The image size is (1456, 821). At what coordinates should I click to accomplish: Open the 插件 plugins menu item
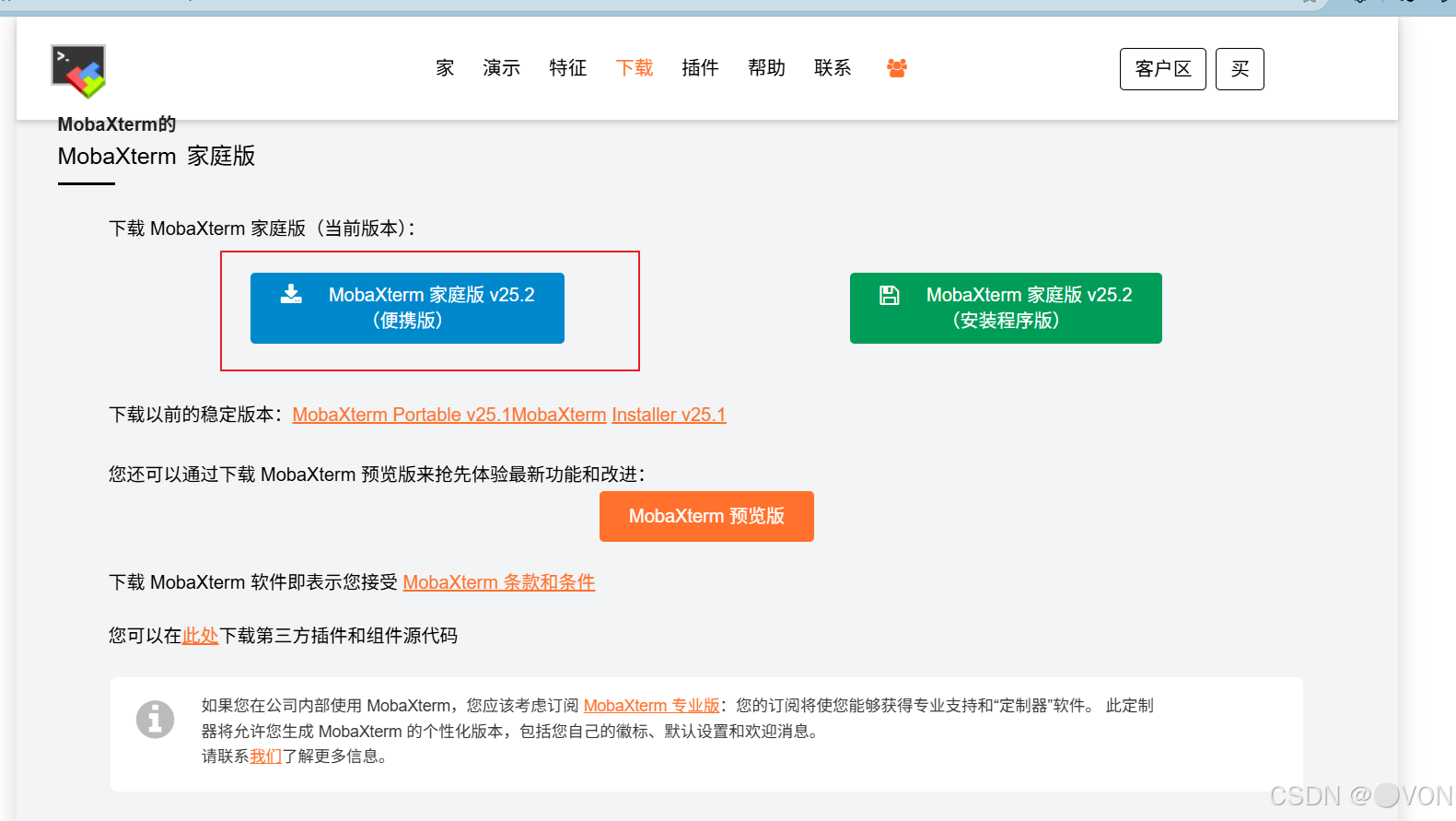coord(701,68)
